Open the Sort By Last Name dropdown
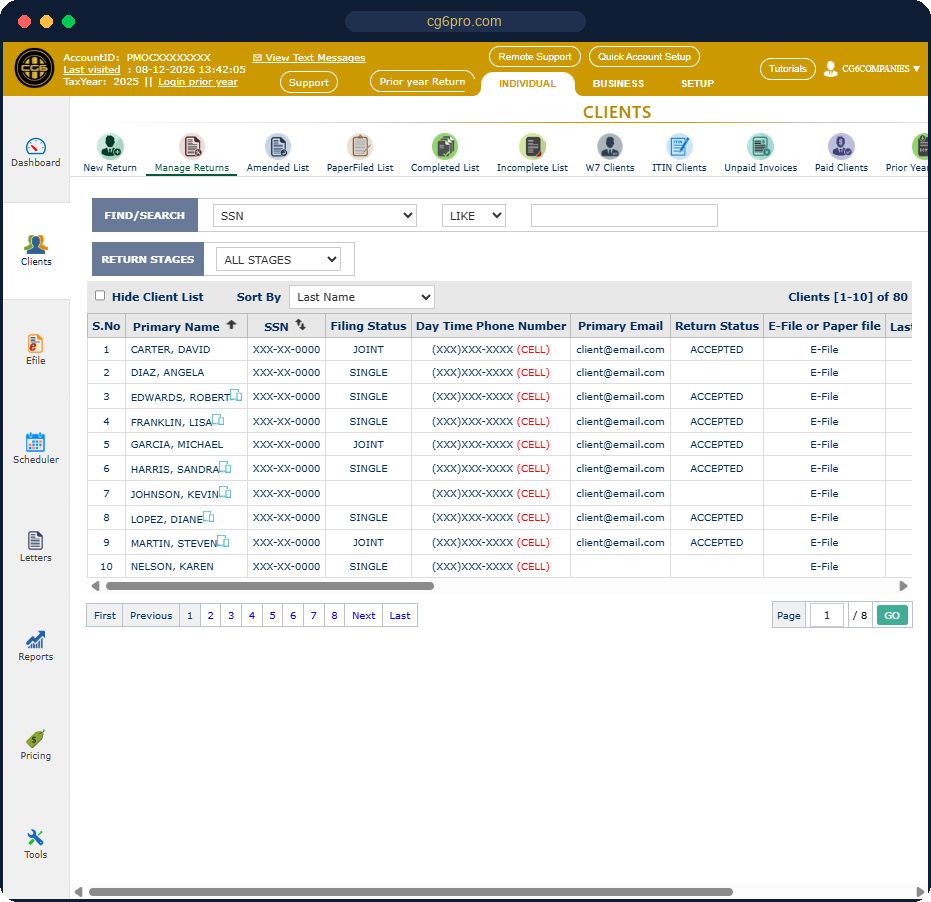Image resolution: width=931 pixels, height=902 pixels. click(362, 297)
